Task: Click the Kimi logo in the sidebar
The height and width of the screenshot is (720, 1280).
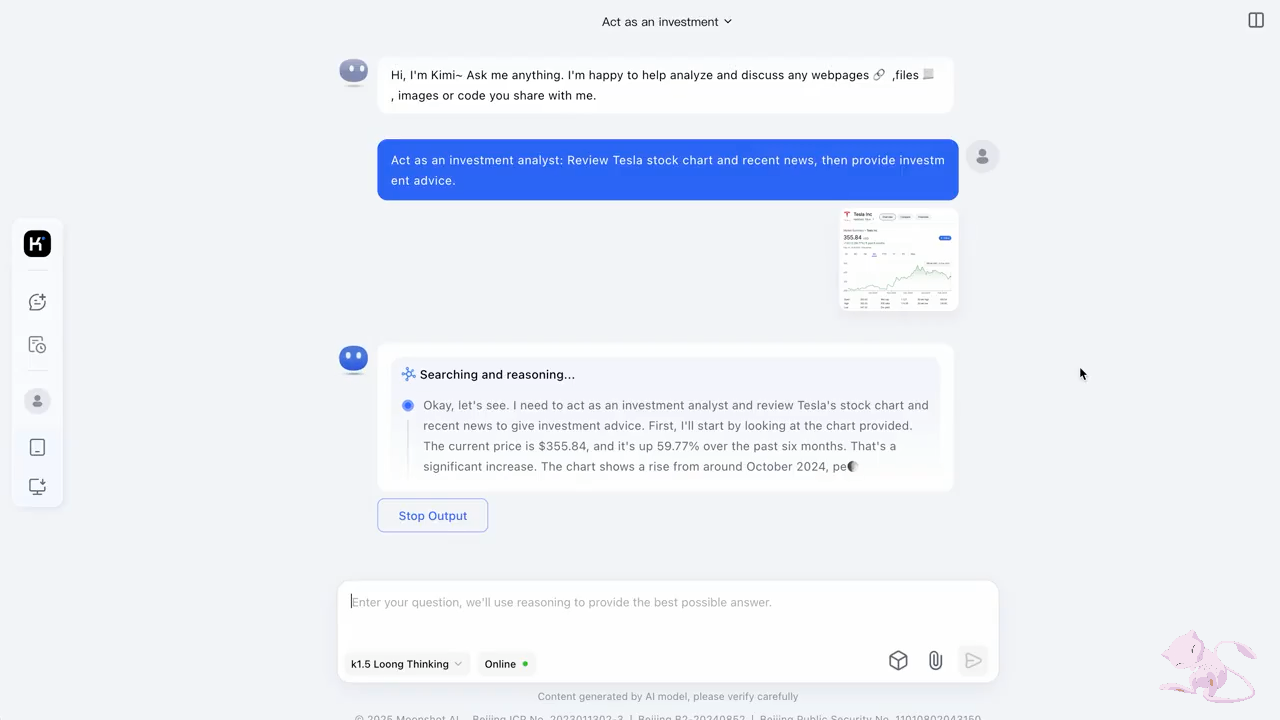Action: tap(37, 244)
